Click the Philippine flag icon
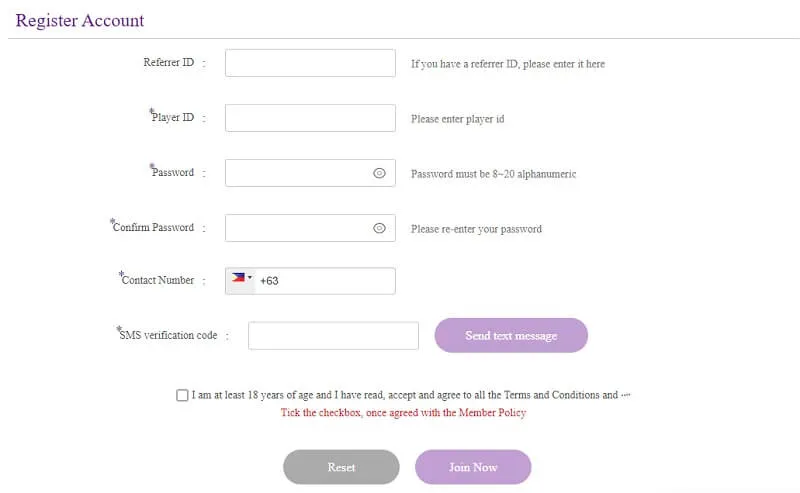 [x=238, y=278]
